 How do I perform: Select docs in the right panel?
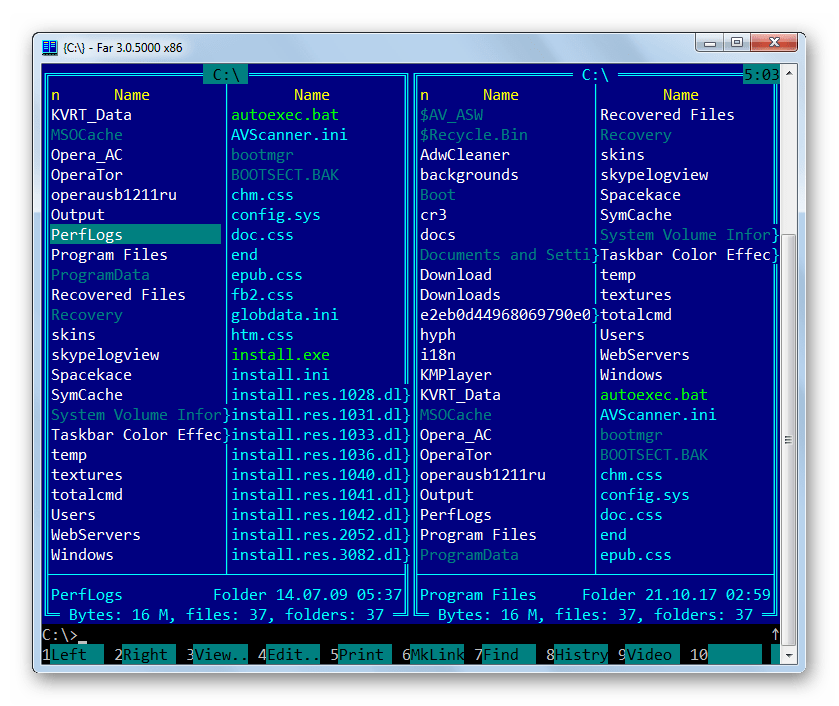[x=438, y=234]
